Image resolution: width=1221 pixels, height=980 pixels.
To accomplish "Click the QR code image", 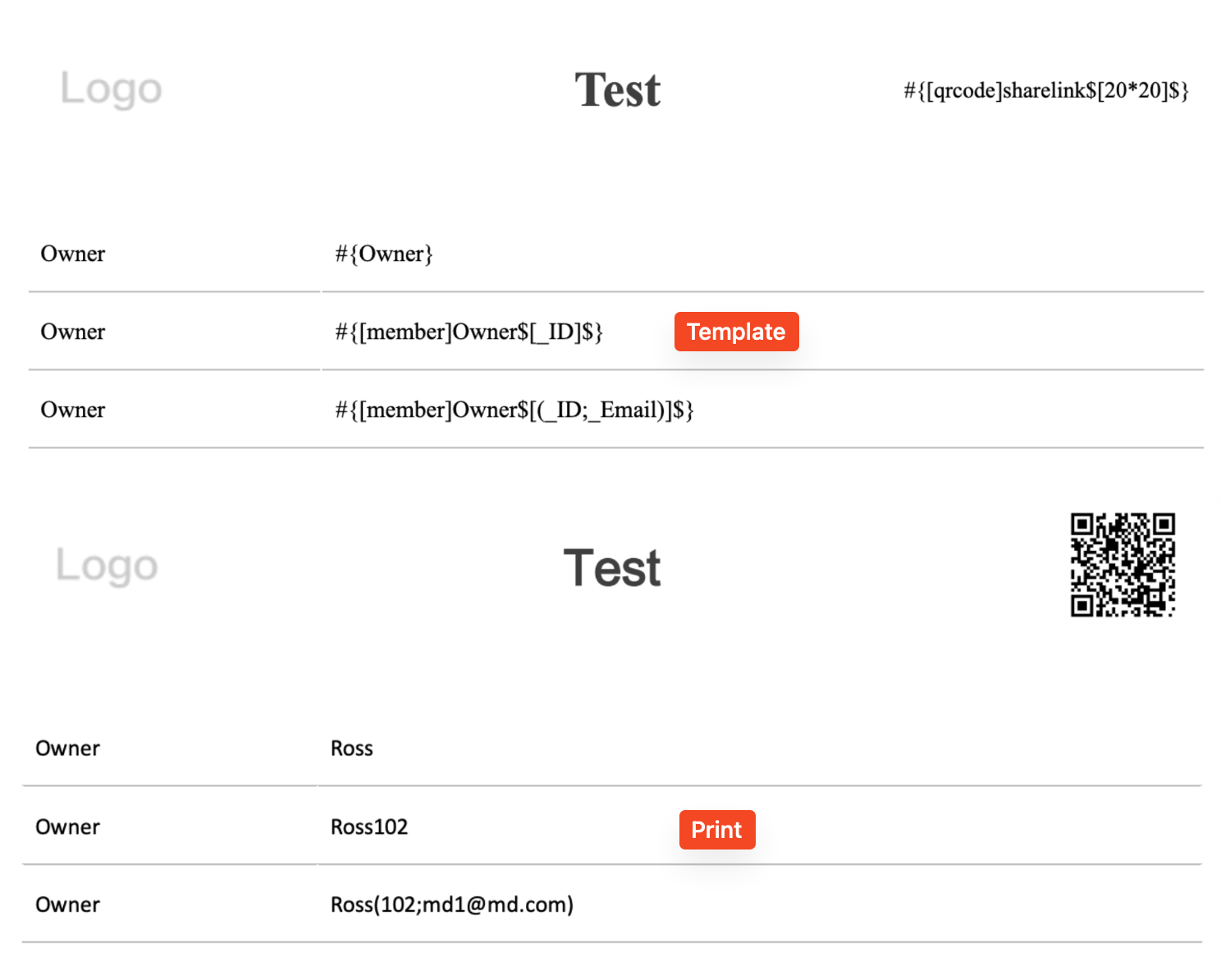I will tap(1122, 565).
